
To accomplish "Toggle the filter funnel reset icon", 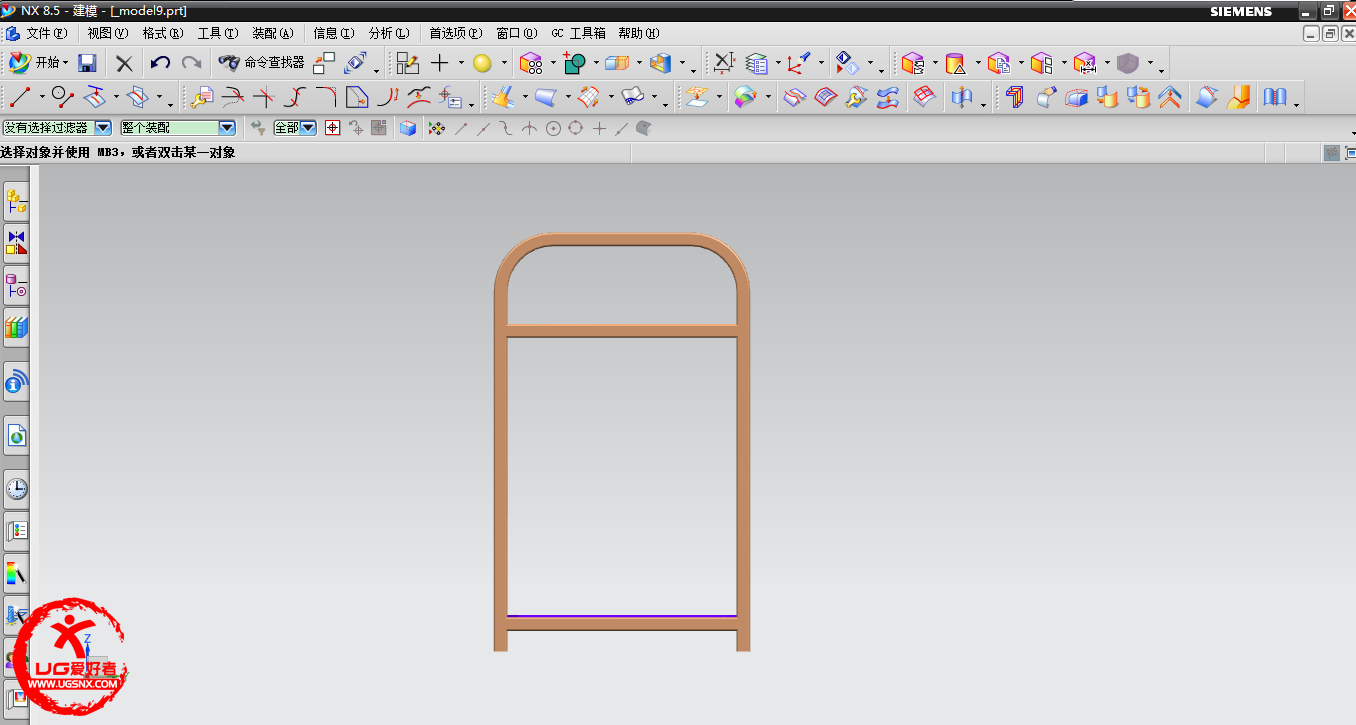I will 257,128.
